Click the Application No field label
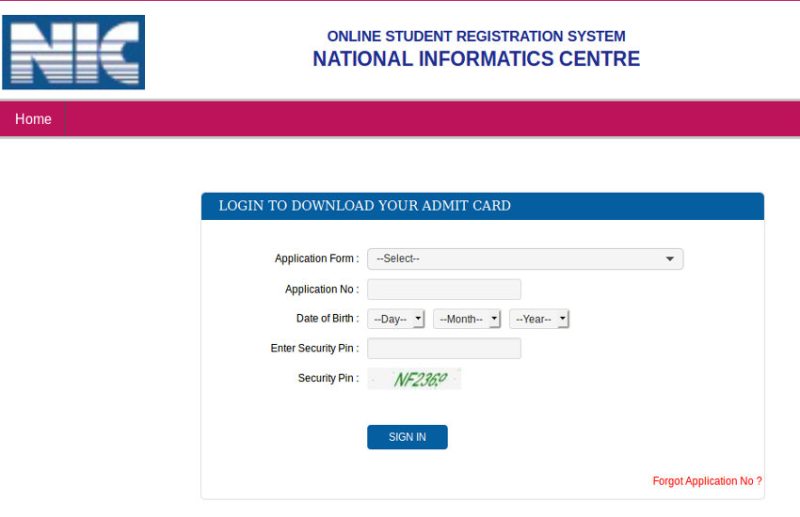 [x=321, y=289]
